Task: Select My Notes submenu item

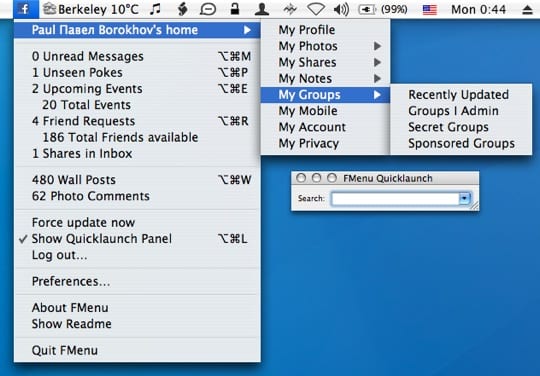Action: click(325, 79)
